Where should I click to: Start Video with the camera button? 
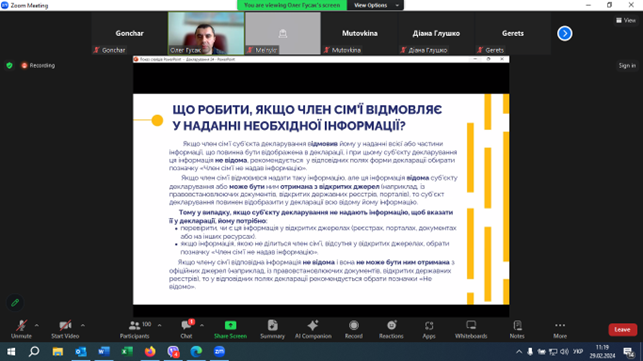pyautogui.click(x=65, y=329)
